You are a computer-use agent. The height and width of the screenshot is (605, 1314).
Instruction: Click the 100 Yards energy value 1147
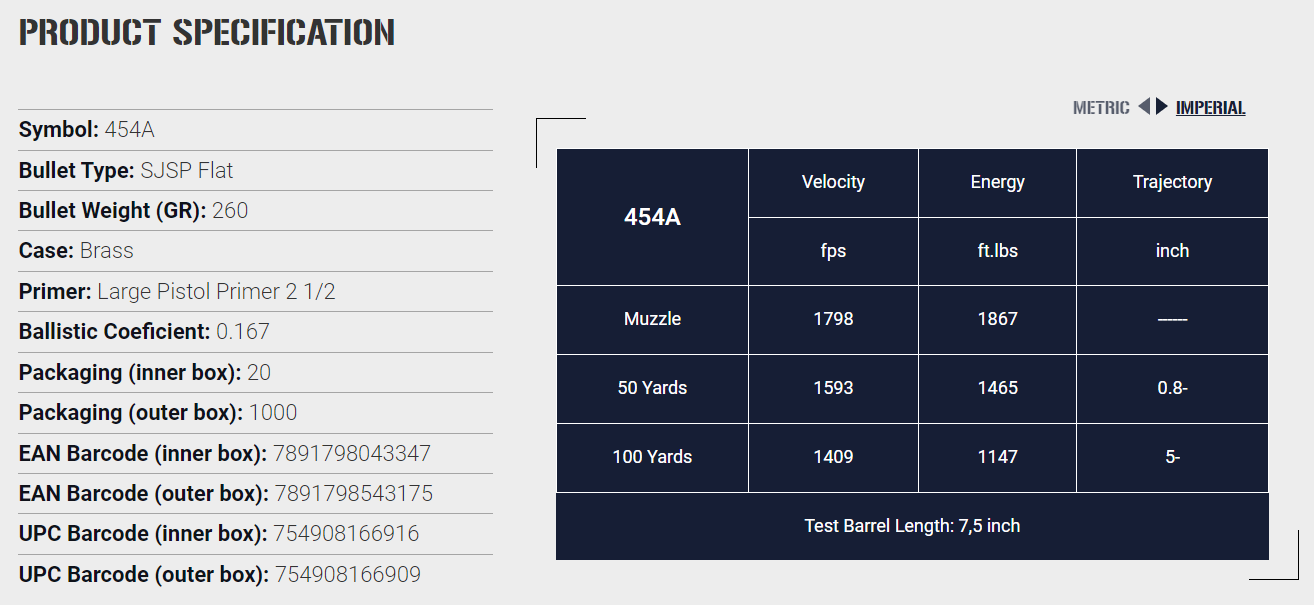997,457
